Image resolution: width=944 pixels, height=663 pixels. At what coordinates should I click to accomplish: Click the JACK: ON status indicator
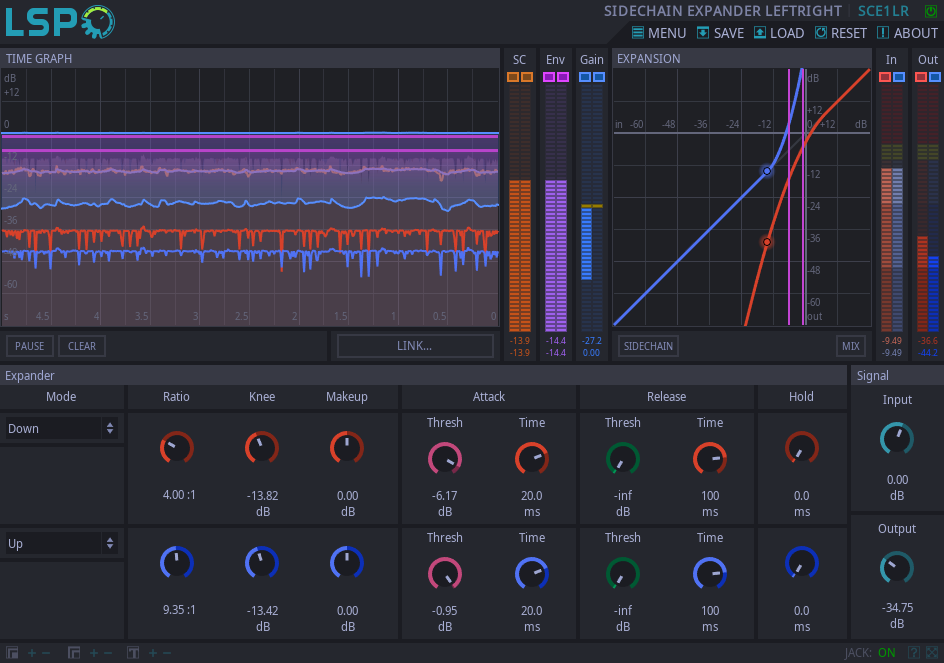click(x=870, y=653)
